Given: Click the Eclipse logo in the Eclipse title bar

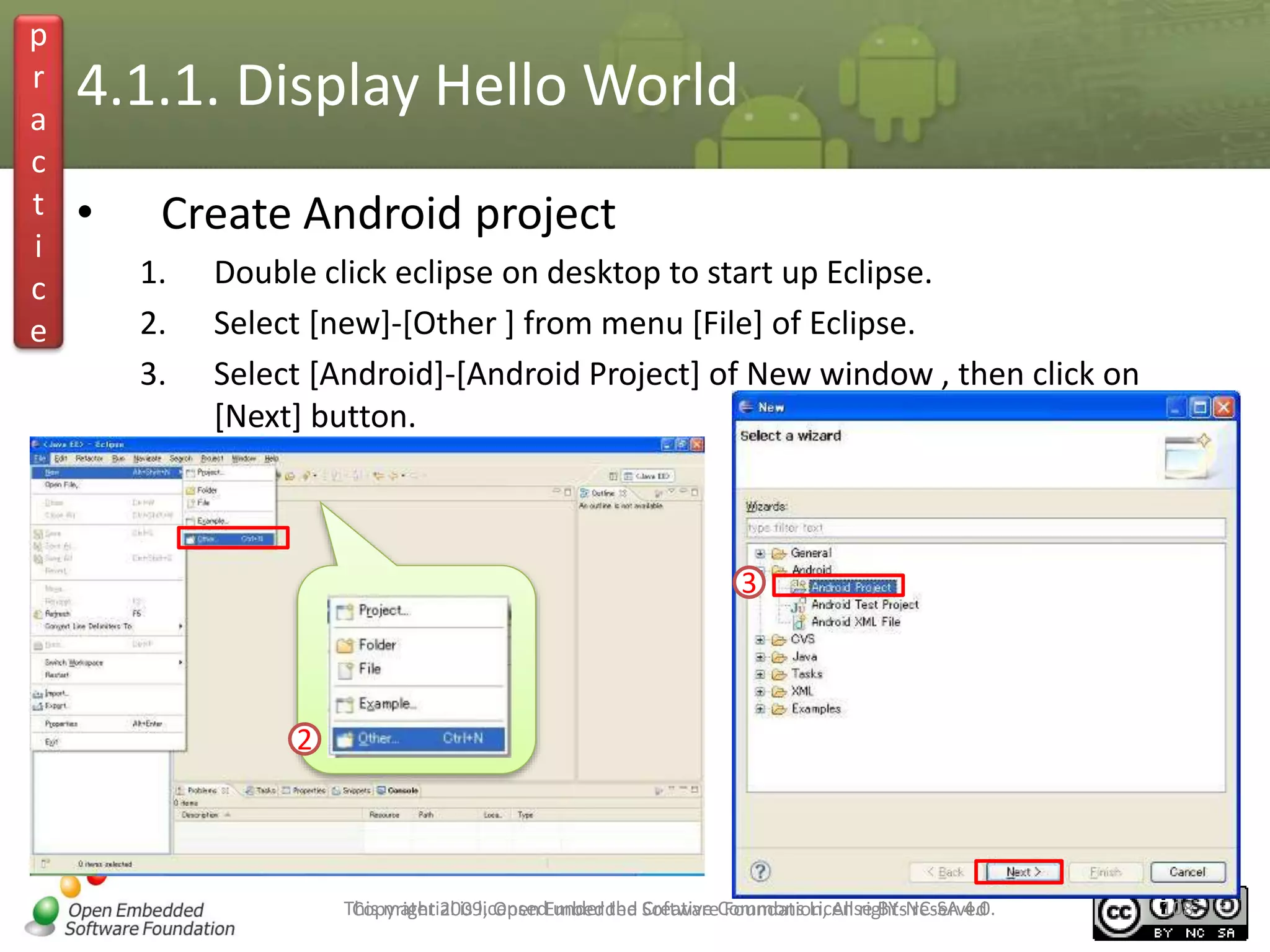Looking at the screenshot, I should (36, 444).
